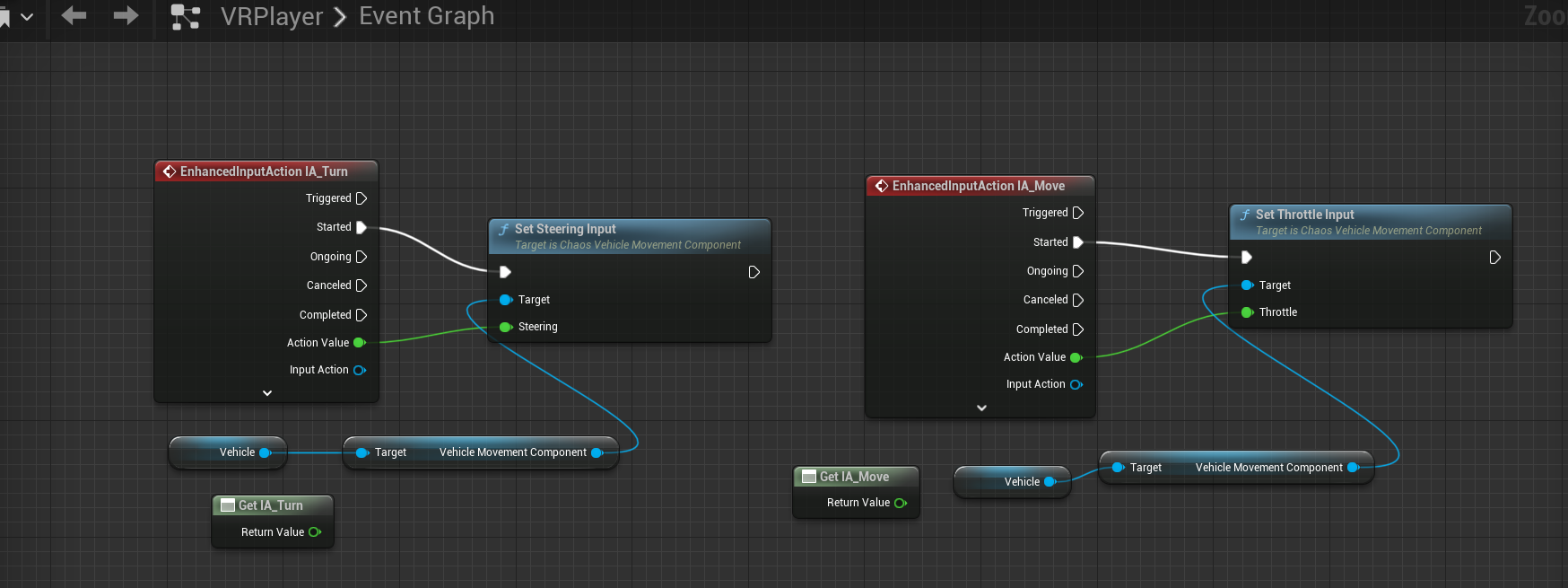Click right Vehicle variable output pin
Screen dimensions: 1568x588
coord(1050,482)
